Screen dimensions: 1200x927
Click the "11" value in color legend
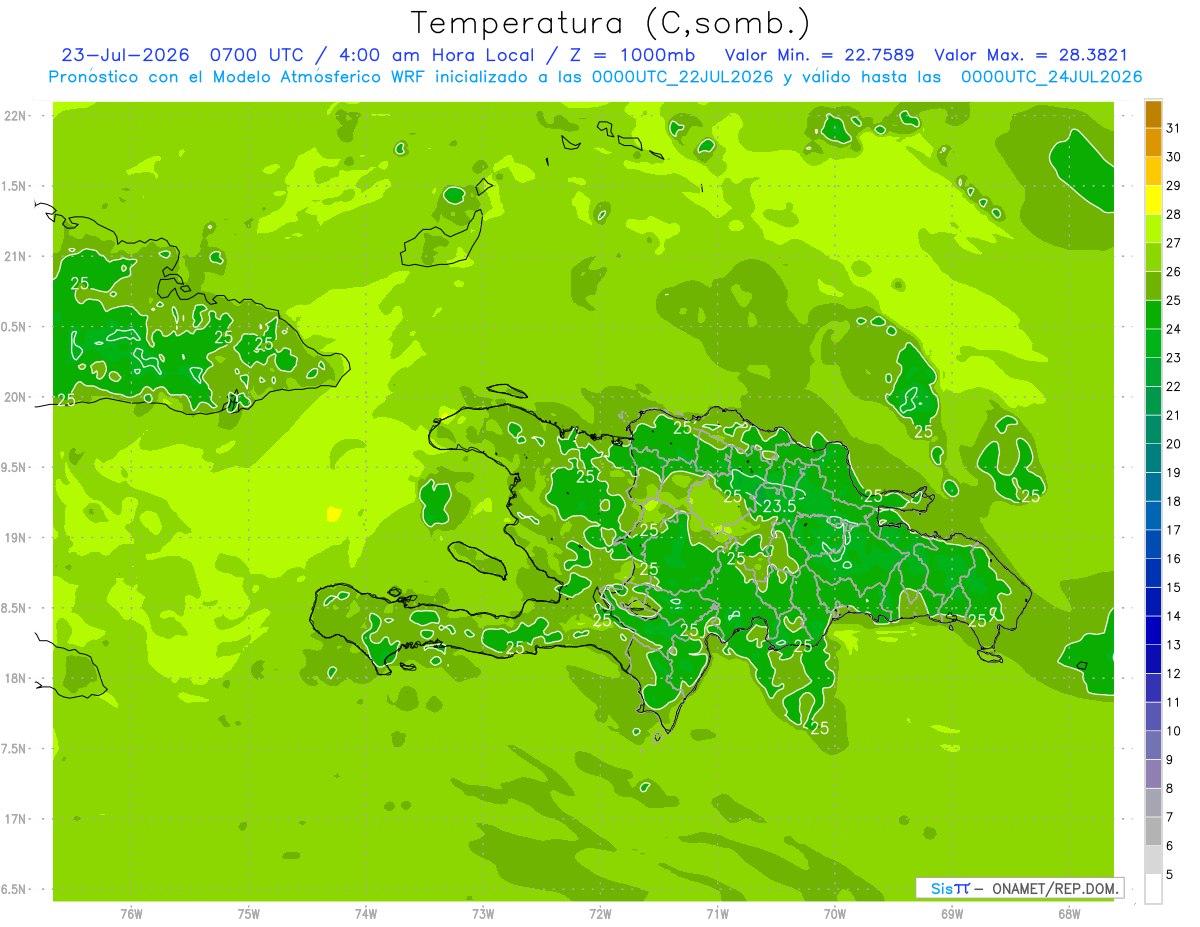click(x=1173, y=702)
